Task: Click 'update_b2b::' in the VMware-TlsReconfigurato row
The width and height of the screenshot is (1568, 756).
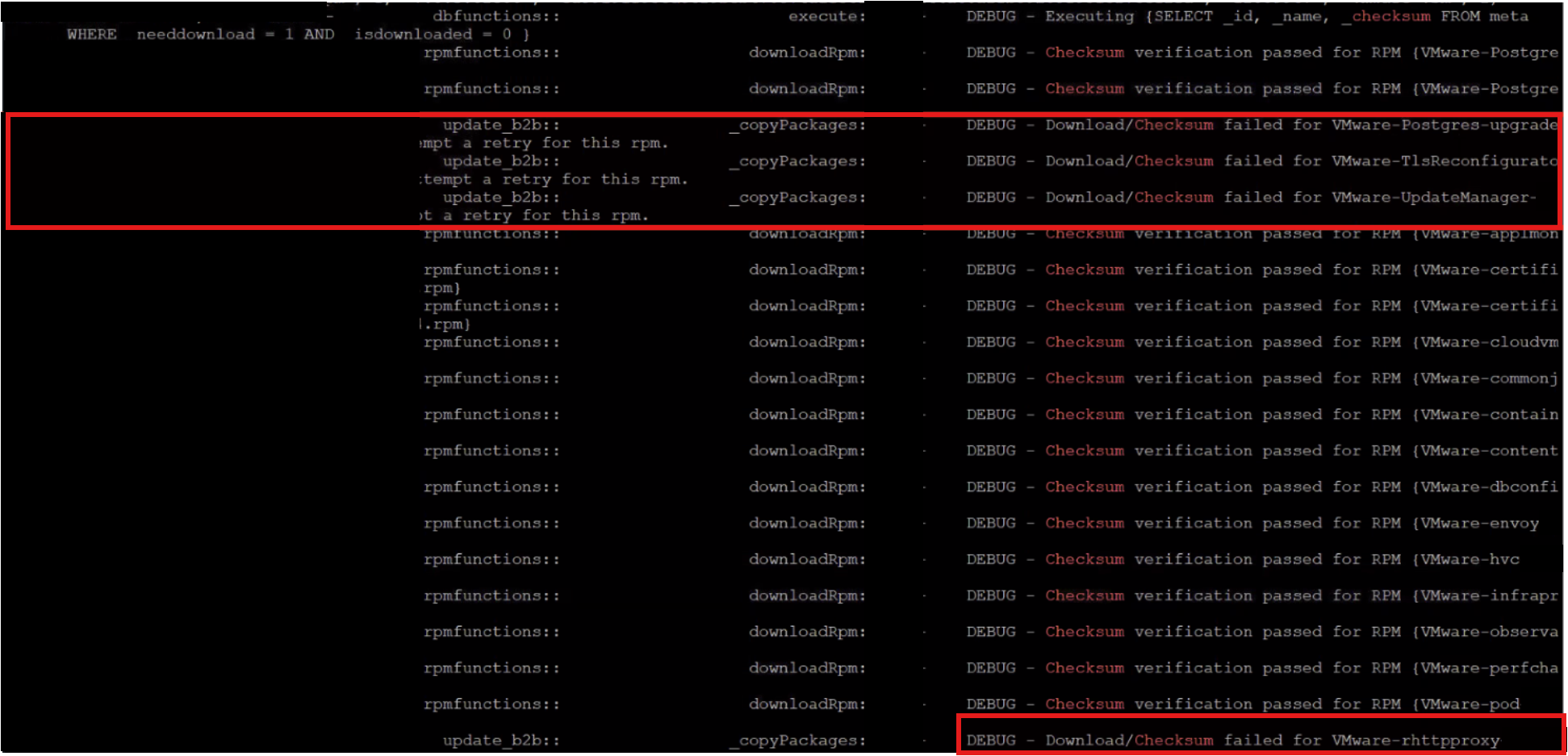Action: (x=501, y=161)
